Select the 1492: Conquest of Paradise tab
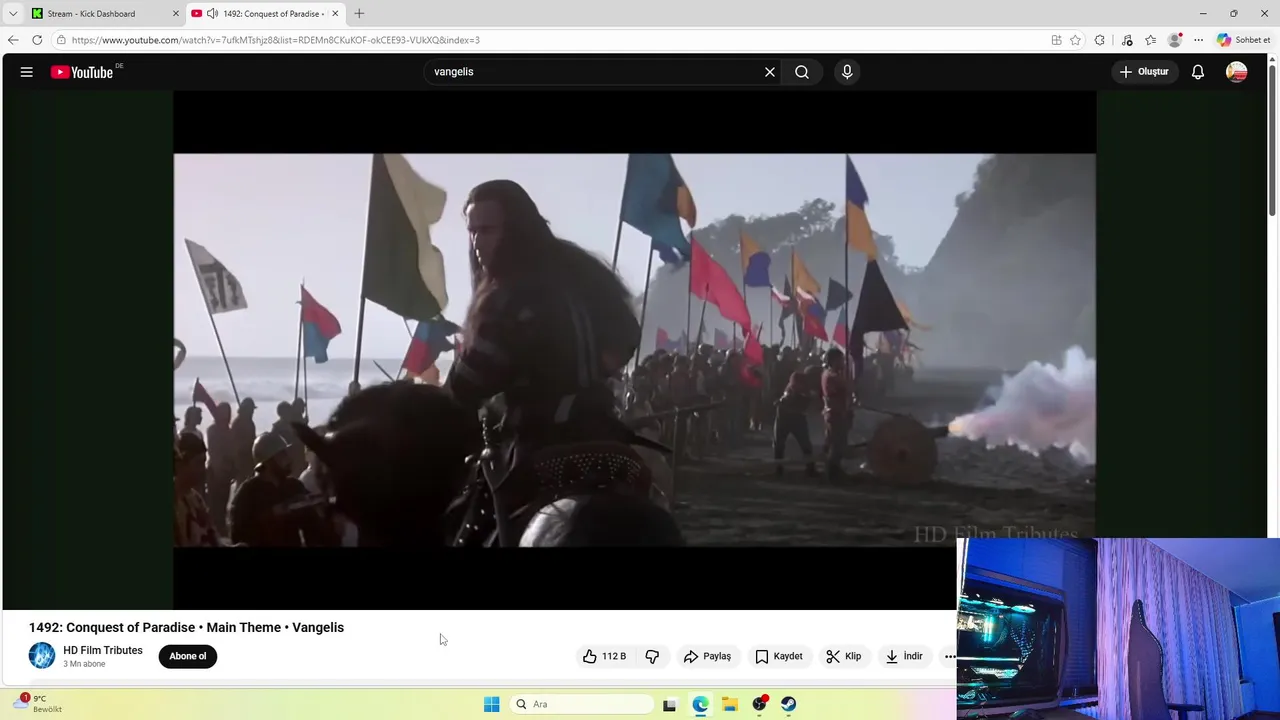 click(265, 14)
